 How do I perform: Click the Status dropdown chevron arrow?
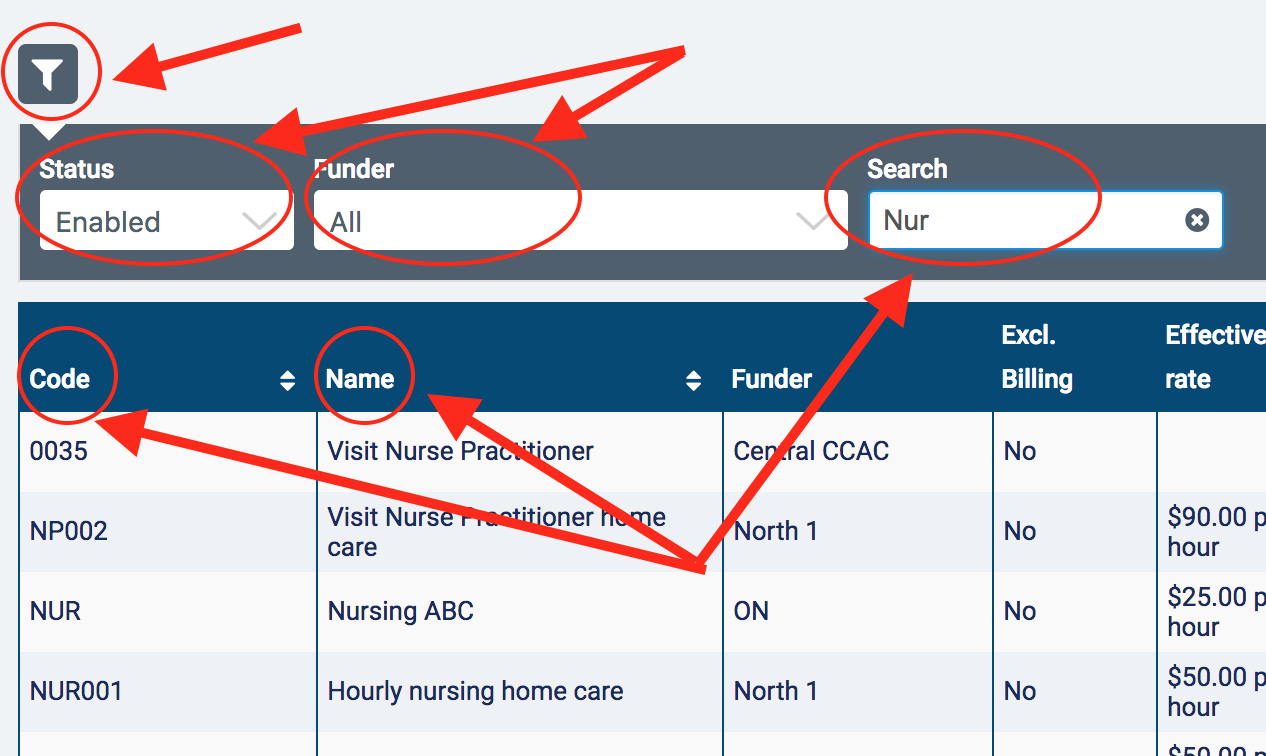tap(259, 221)
